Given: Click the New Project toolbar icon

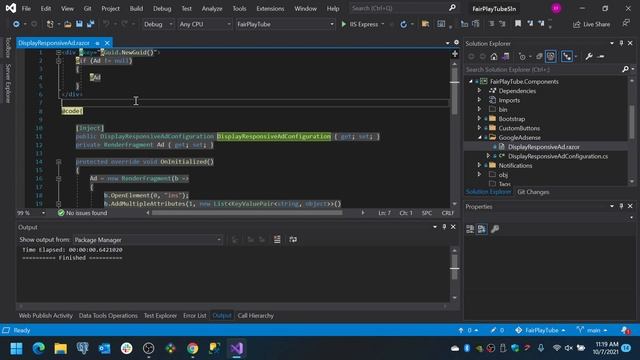Looking at the screenshot, I should click(x=50, y=24).
